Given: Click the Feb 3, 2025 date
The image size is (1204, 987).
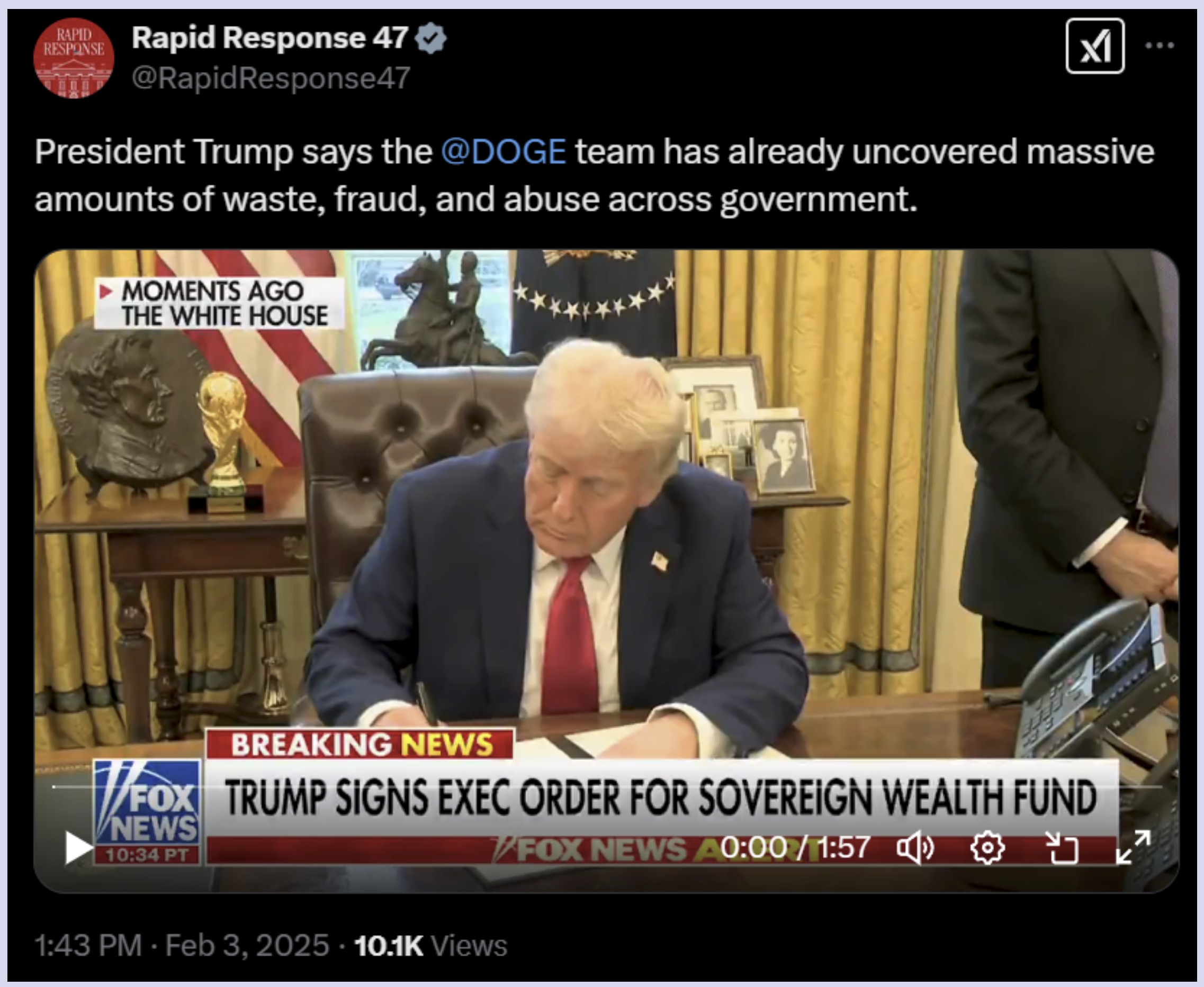Looking at the screenshot, I should 247,946.
